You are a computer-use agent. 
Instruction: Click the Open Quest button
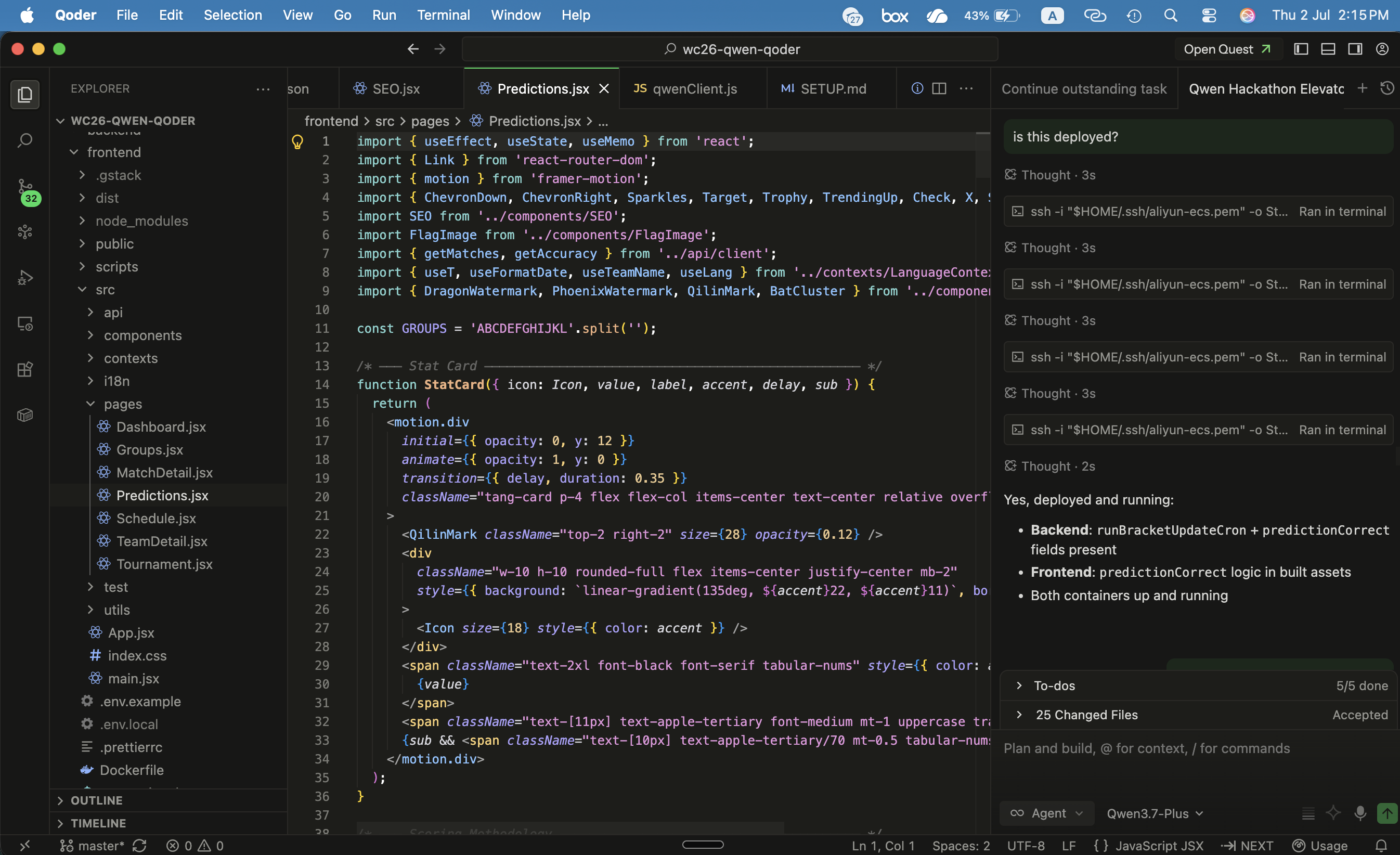pyautogui.click(x=1227, y=49)
